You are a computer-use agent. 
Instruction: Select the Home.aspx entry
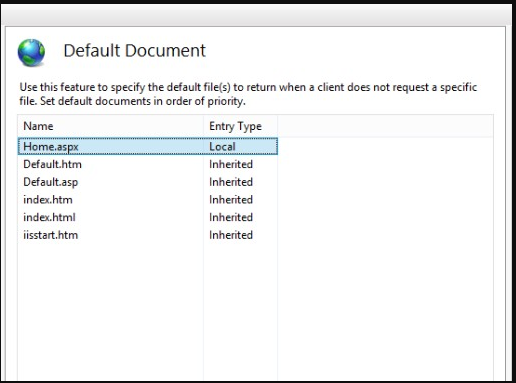148,146
